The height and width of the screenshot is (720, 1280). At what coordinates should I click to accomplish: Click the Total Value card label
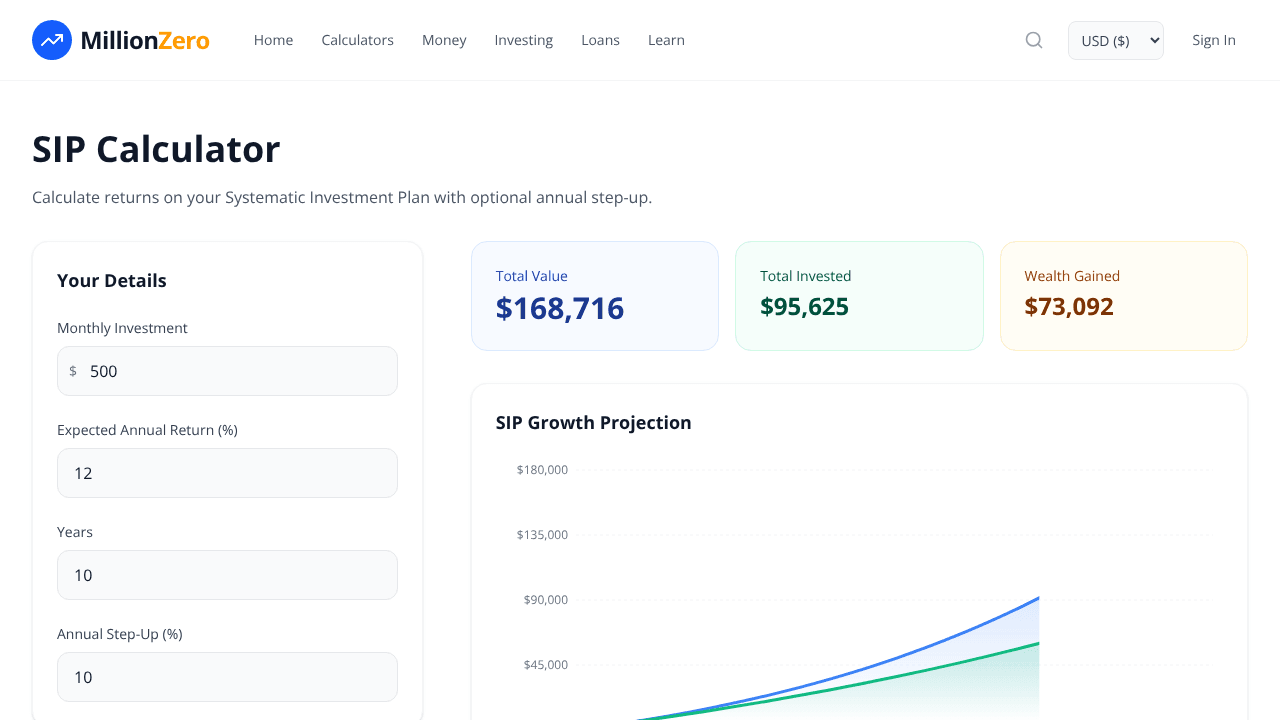pos(532,276)
